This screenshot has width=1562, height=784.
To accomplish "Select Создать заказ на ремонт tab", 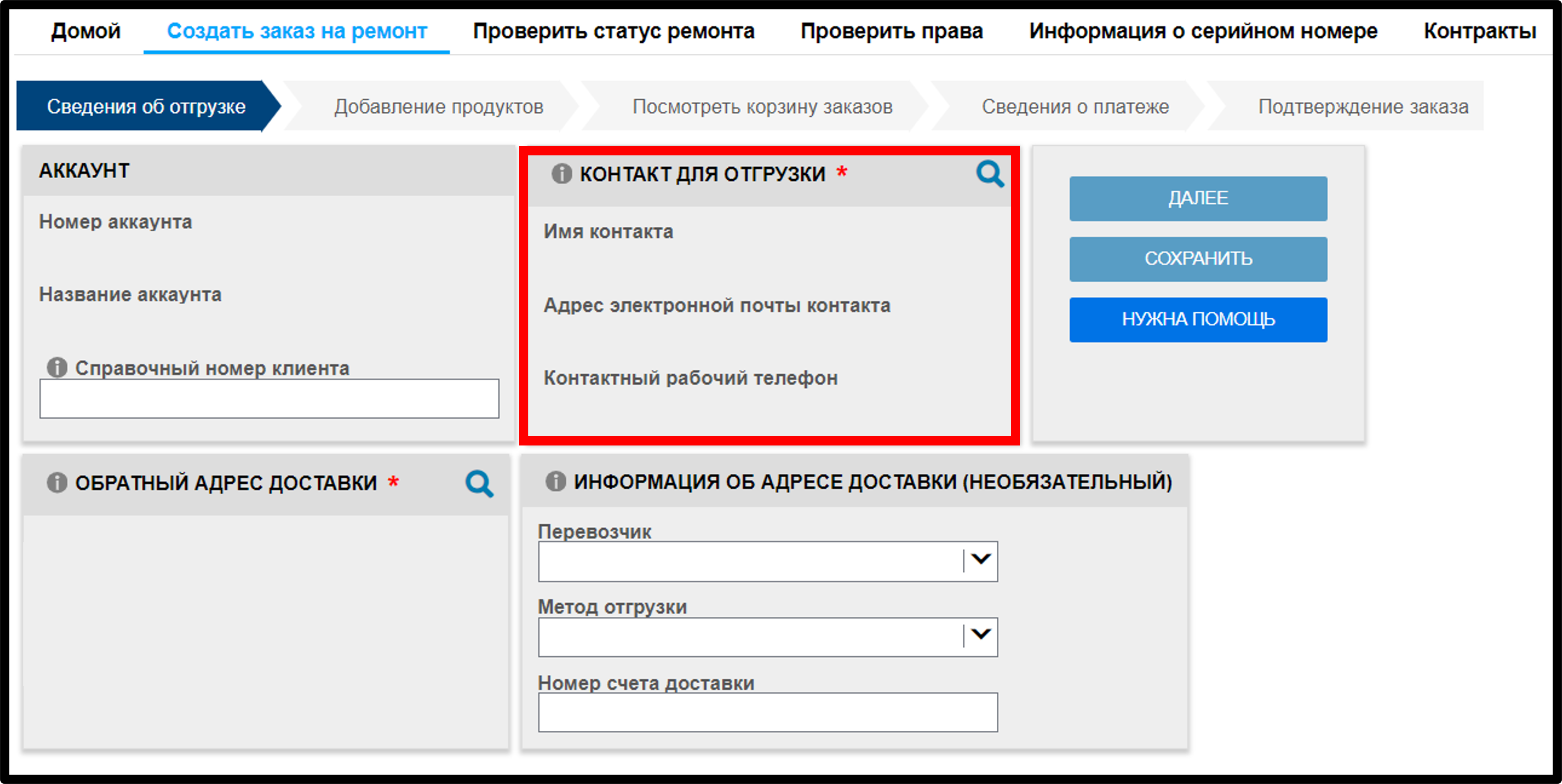I will pos(297,31).
